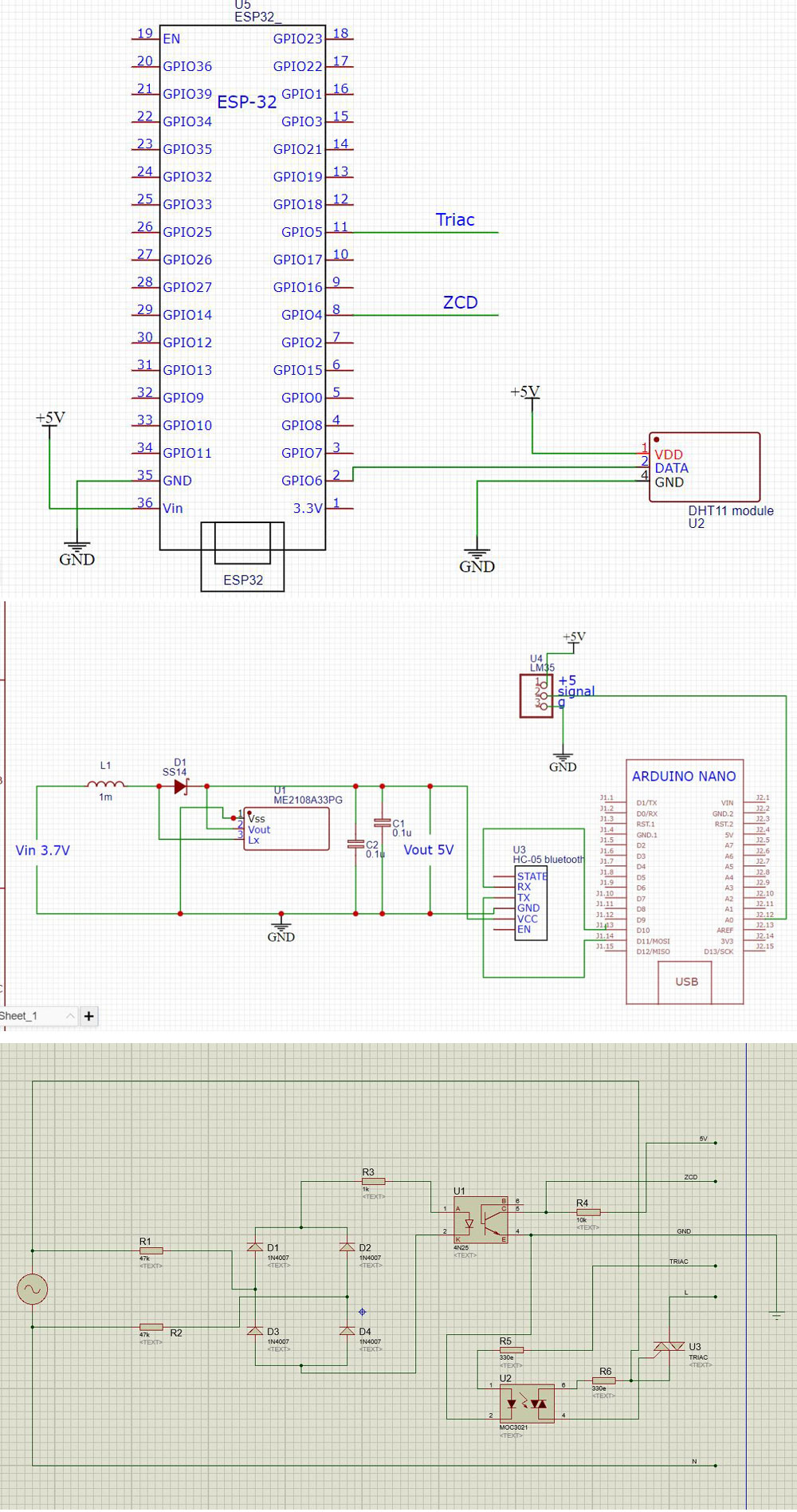
Task: Select resistor R5 330e
Action: [x=512, y=1350]
